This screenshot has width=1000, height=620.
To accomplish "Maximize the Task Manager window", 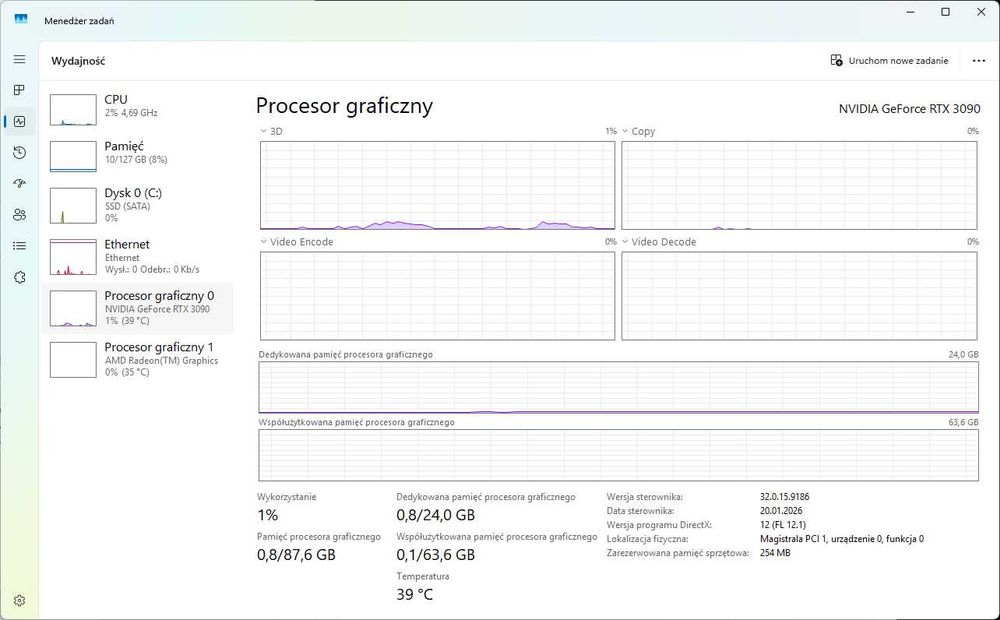I will (x=946, y=11).
